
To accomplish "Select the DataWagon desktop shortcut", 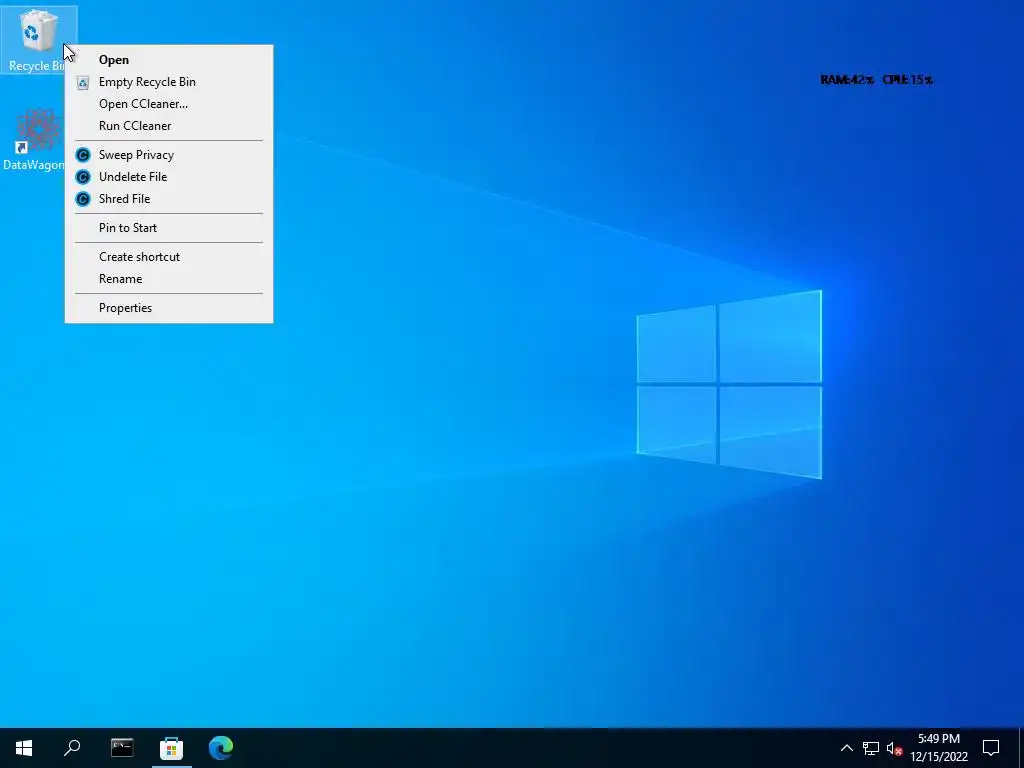I will (x=34, y=140).
